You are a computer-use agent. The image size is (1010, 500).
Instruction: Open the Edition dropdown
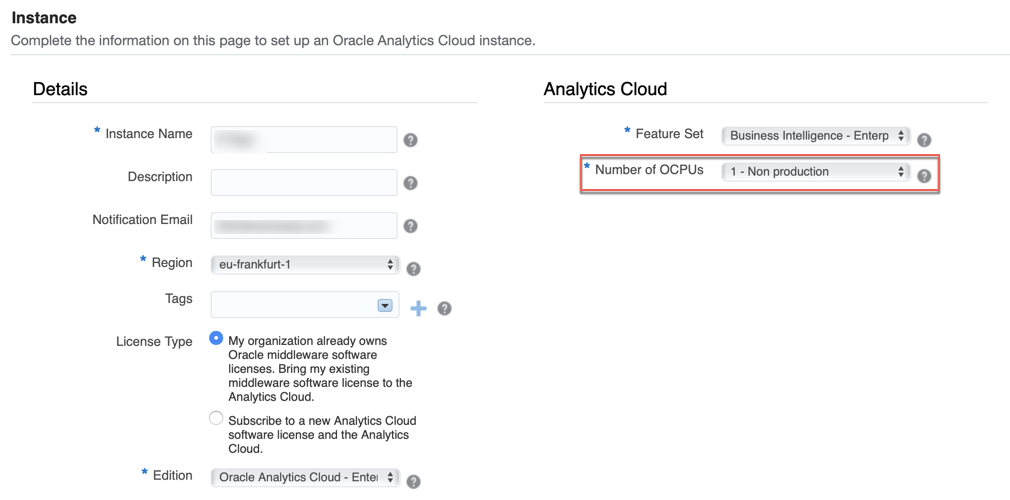(305, 477)
